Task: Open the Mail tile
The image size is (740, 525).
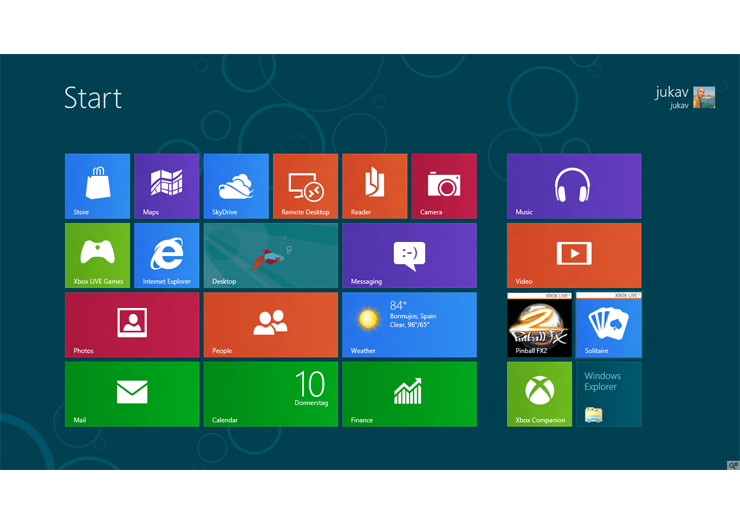Action: (x=132, y=394)
